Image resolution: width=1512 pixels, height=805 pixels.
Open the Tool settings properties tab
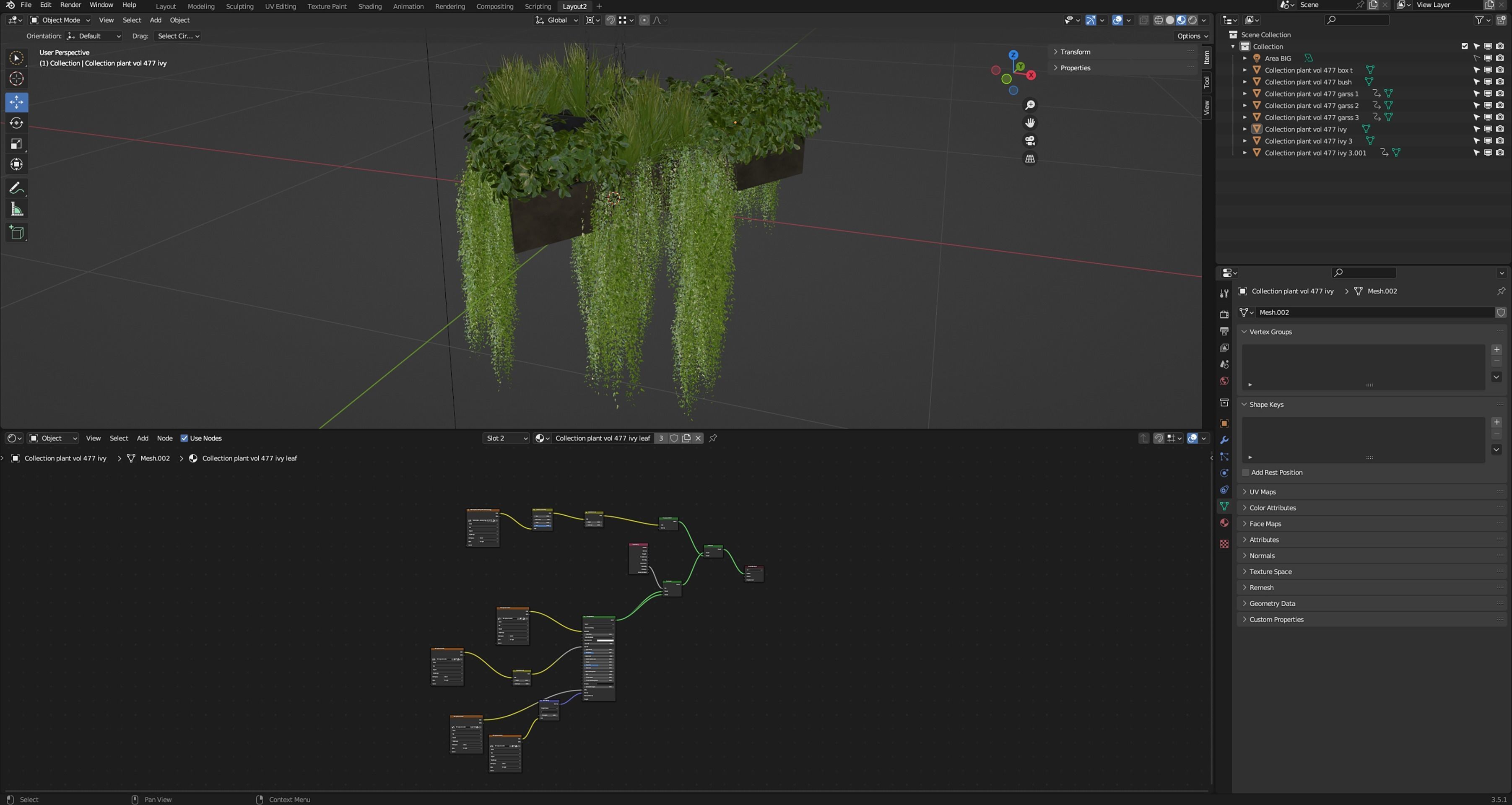pyautogui.click(x=1224, y=293)
